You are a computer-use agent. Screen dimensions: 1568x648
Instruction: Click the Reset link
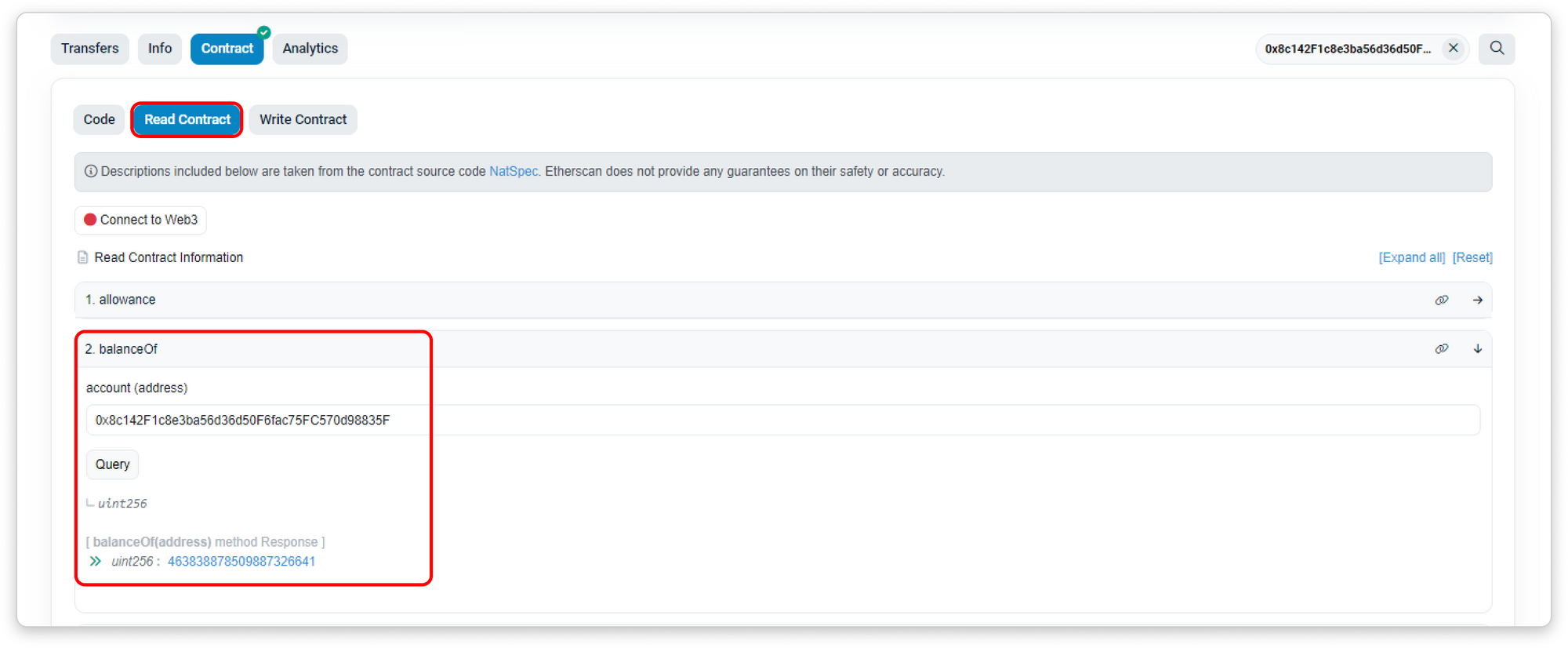(1472, 257)
